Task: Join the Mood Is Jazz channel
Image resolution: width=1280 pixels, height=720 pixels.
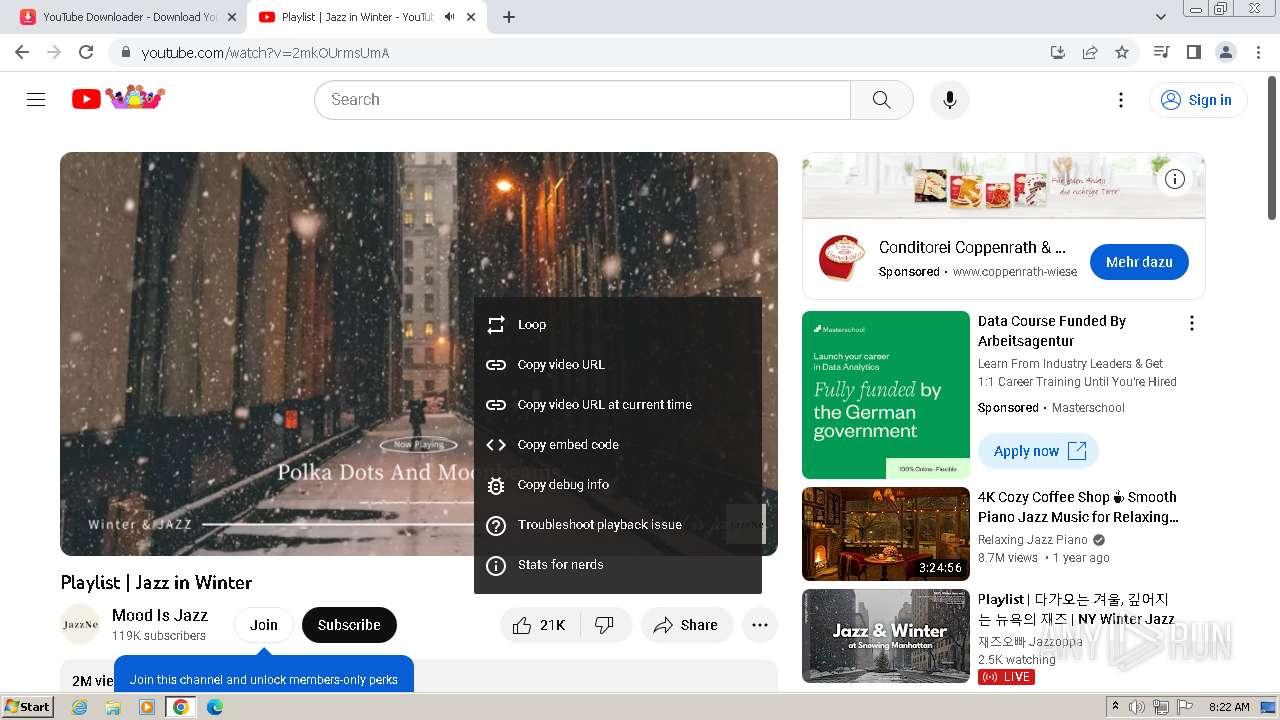Action: 264,625
